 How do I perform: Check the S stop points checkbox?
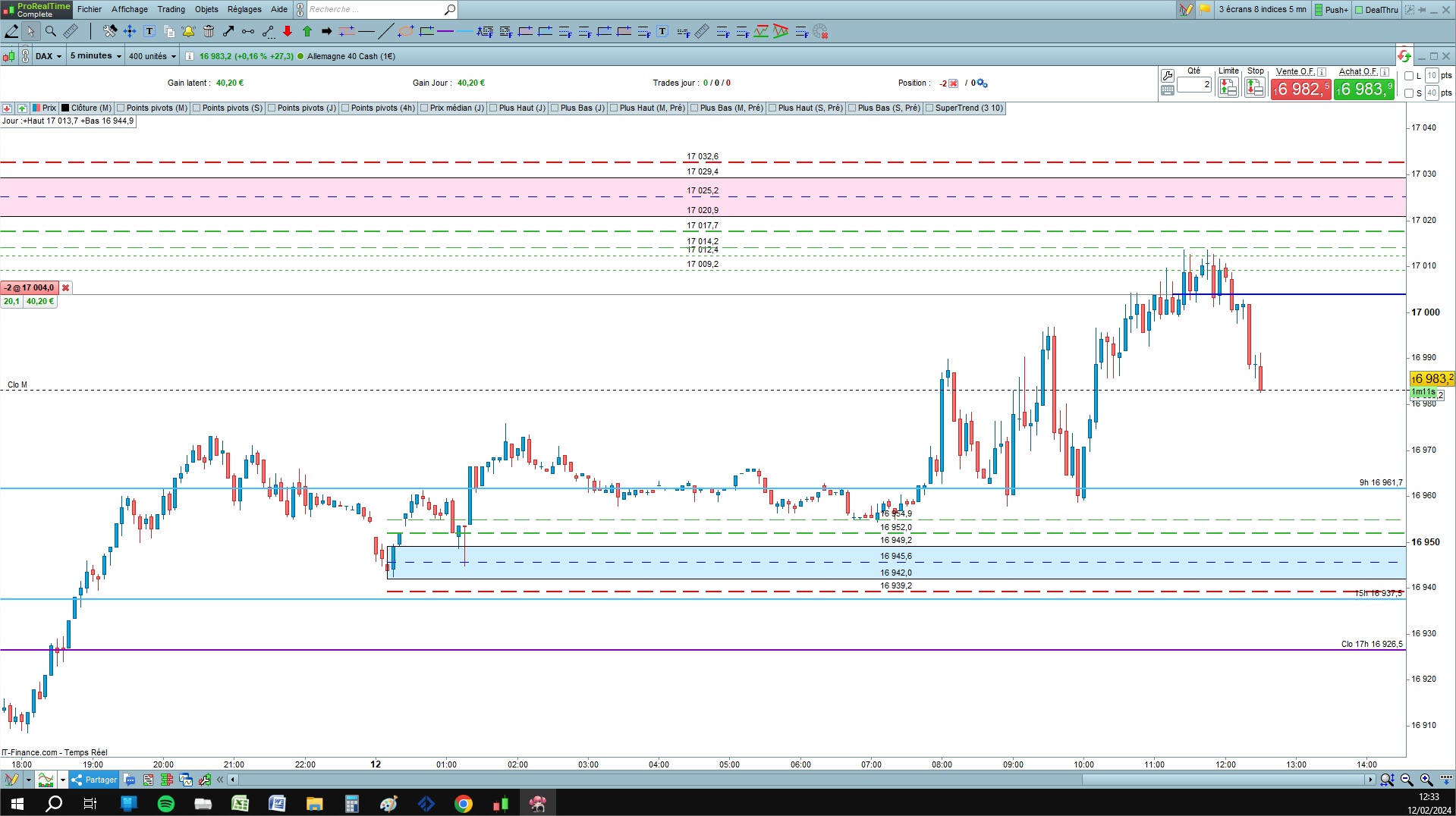click(1409, 93)
